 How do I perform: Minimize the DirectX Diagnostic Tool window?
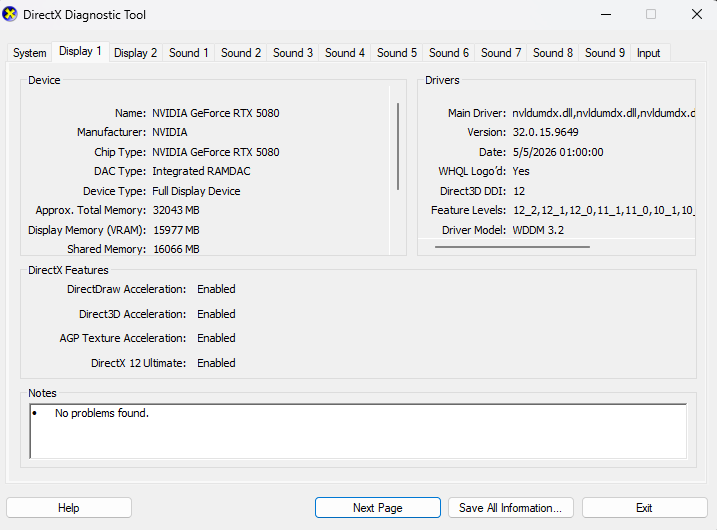[x=606, y=15]
